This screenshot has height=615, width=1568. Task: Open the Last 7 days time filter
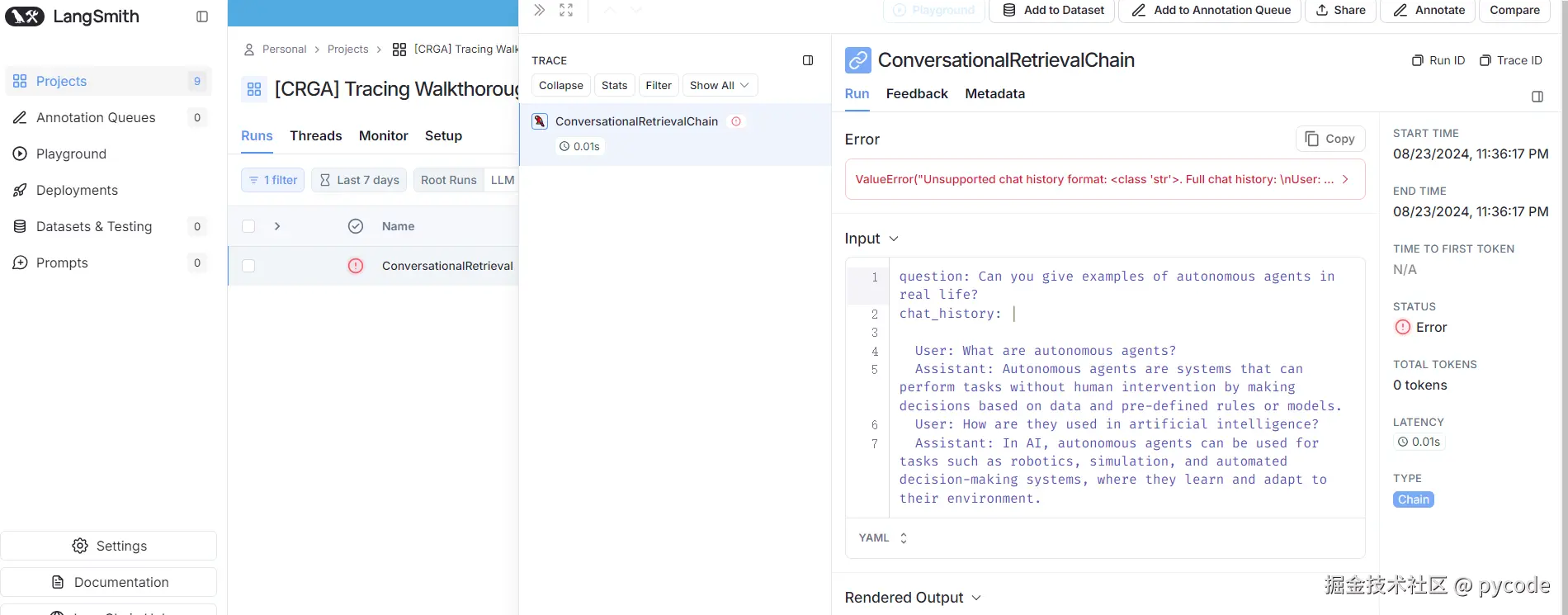pyautogui.click(x=359, y=180)
